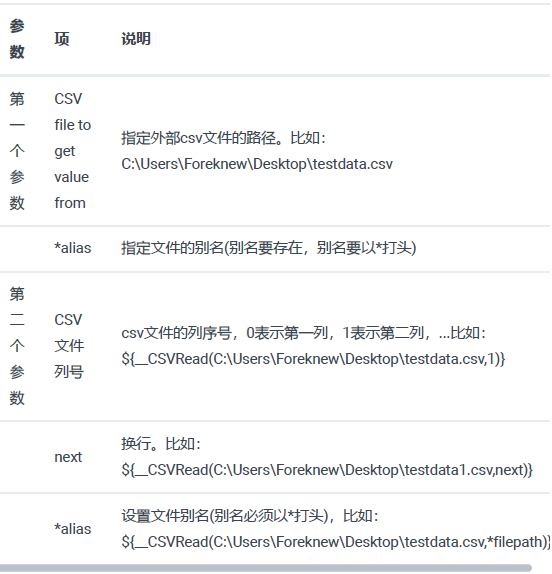Click the "*alias" cell beside 设置文件别名
This screenshot has width=552, height=574.
pos(72,529)
